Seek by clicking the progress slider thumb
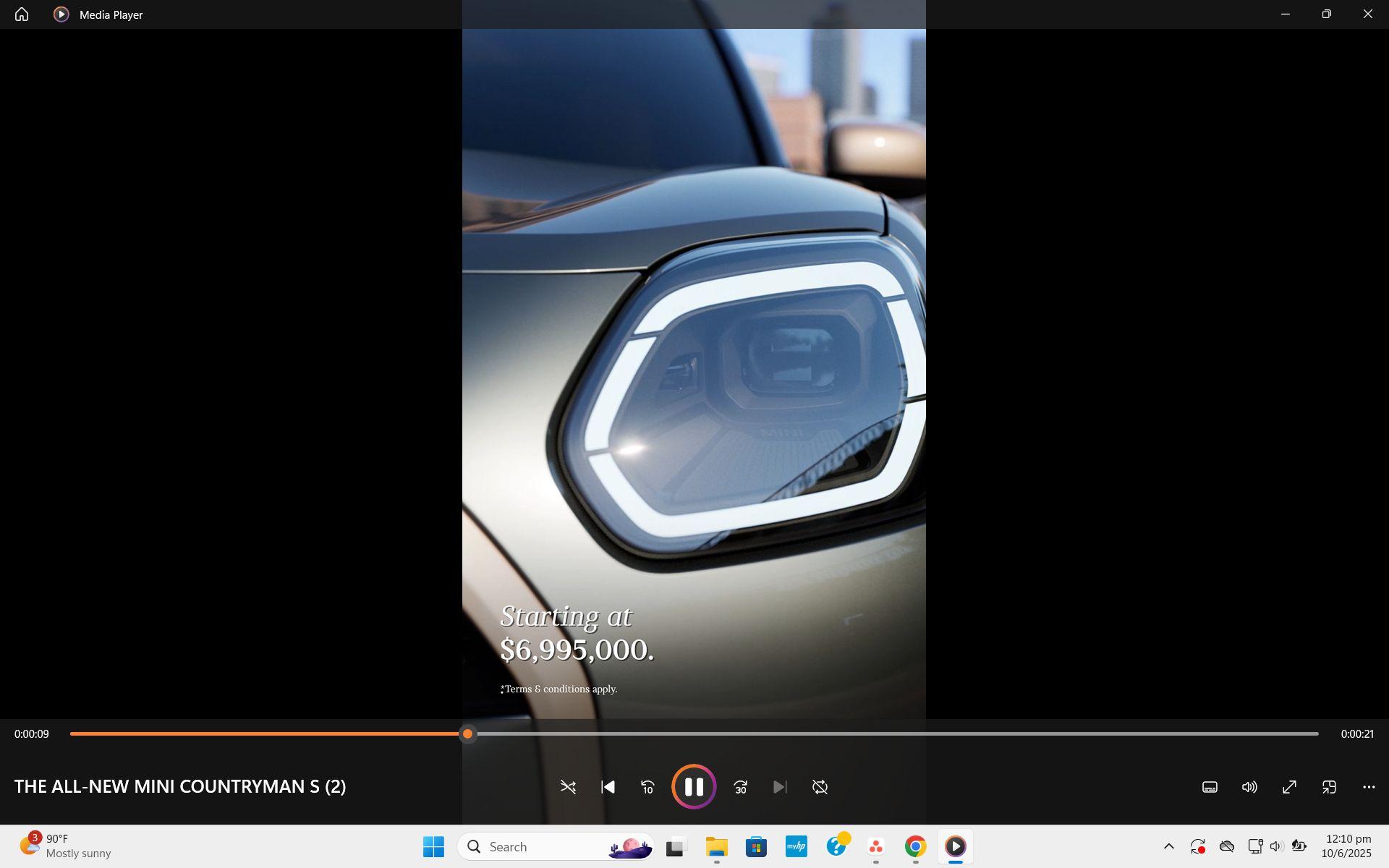Screen dimensions: 1389x868 [468, 733]
